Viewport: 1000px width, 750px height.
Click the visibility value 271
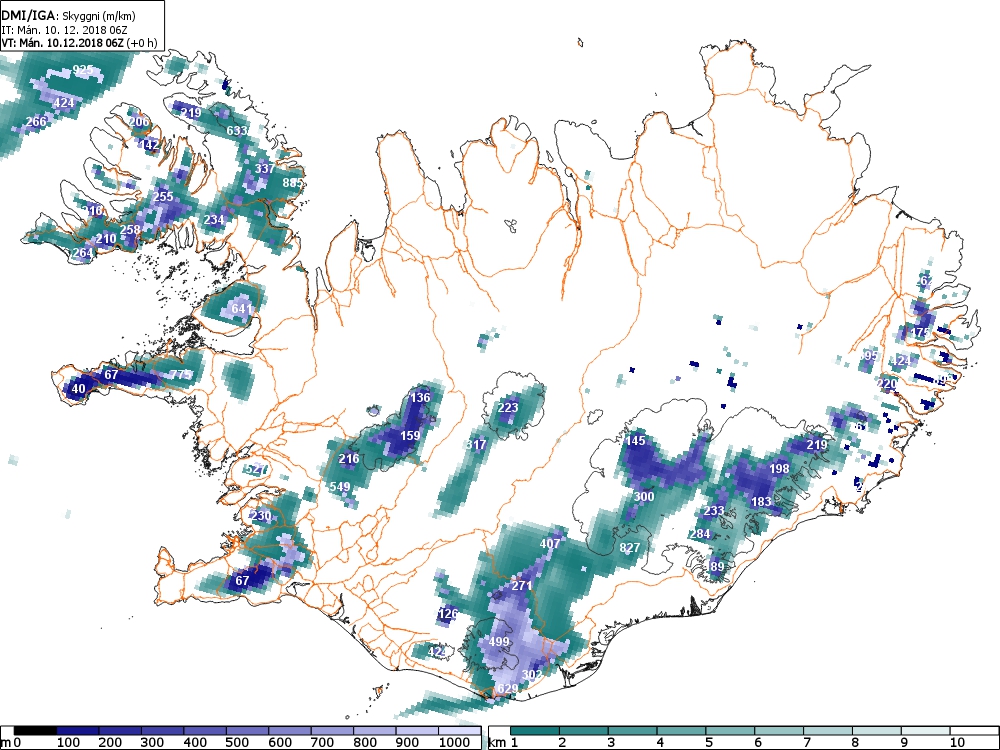pos(522,585)
